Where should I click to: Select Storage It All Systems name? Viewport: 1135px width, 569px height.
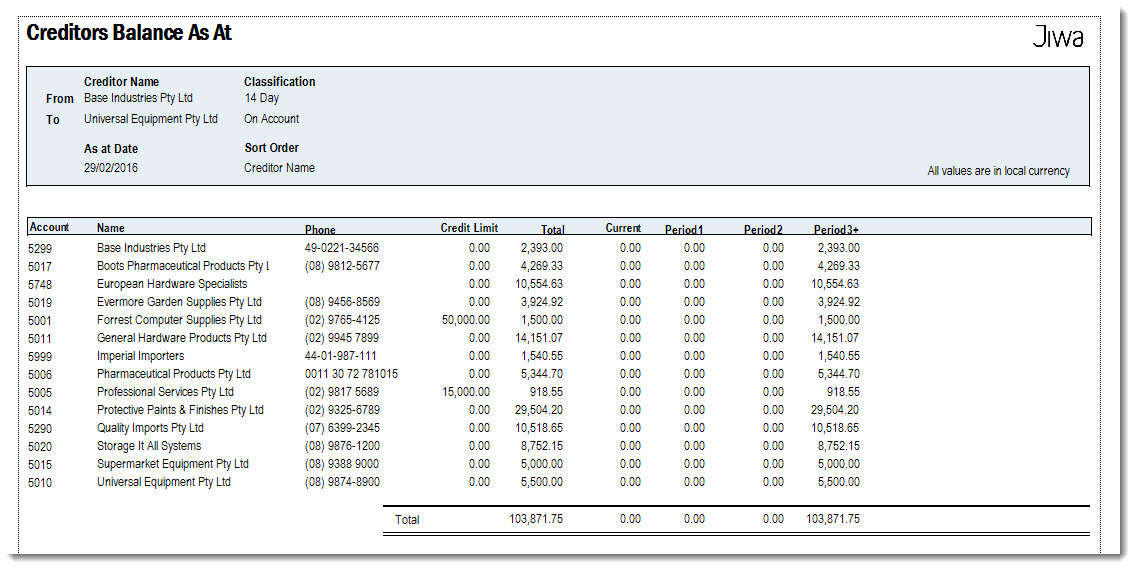pyautogui.click(x=149, y=446)
